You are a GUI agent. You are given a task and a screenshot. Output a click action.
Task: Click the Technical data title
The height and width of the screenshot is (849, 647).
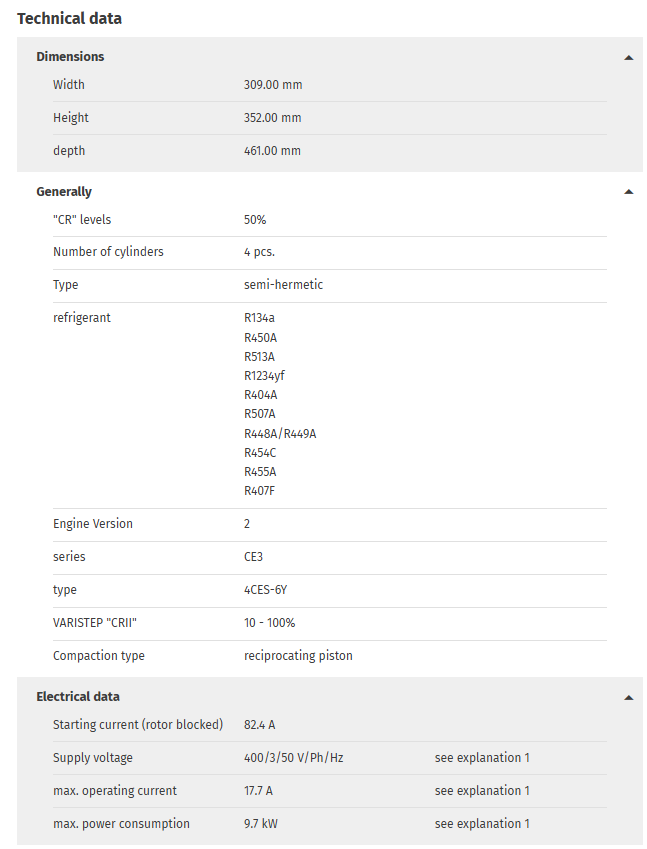[x=69, y=18]
